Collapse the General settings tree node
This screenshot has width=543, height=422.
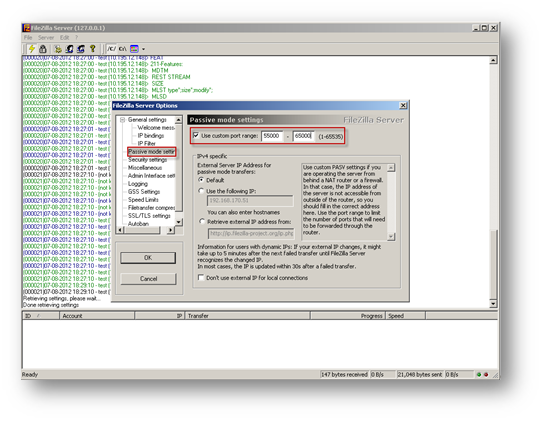(x=122, y=120)
